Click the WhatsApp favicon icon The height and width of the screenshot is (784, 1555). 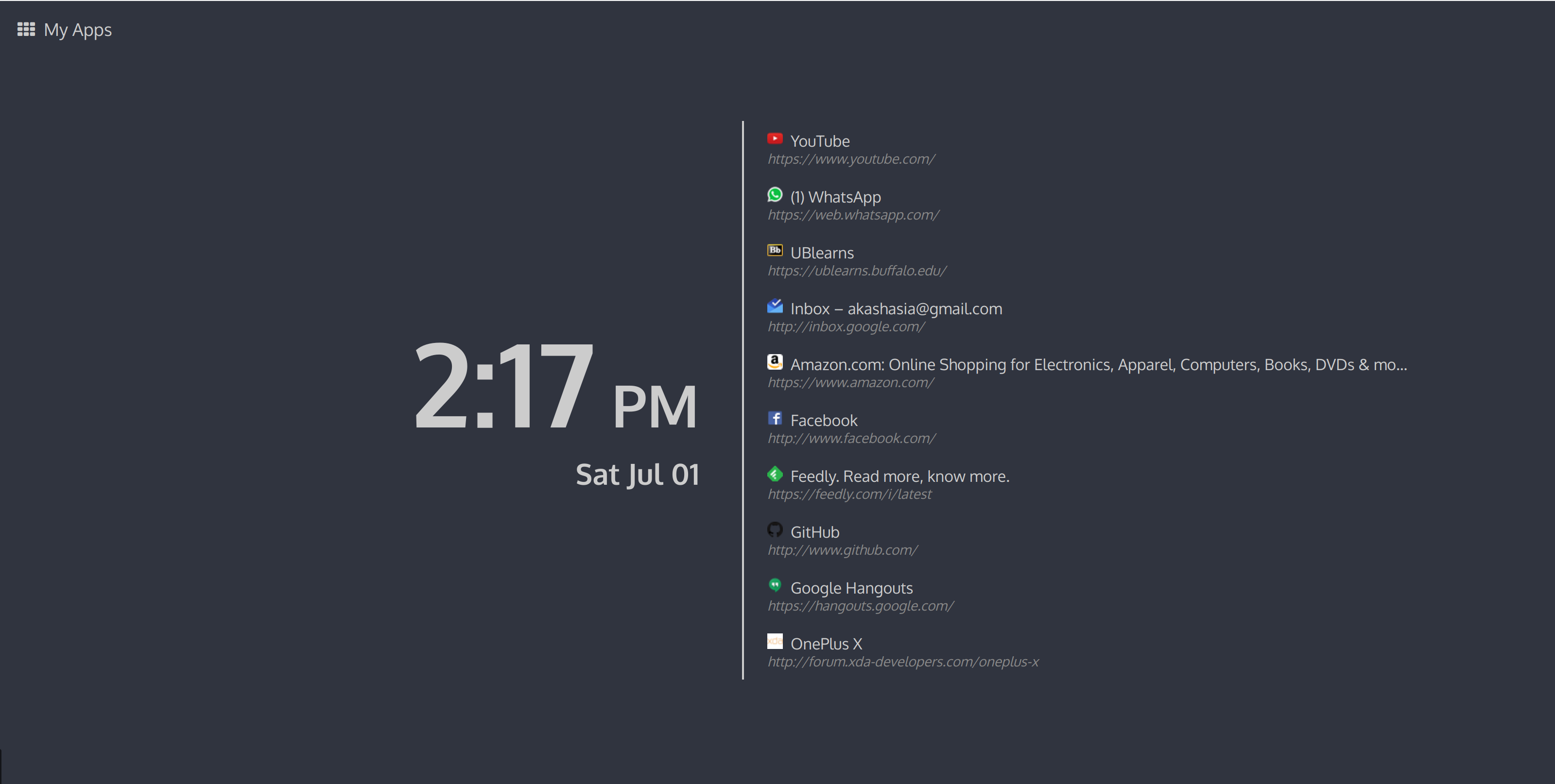(775, 195)
